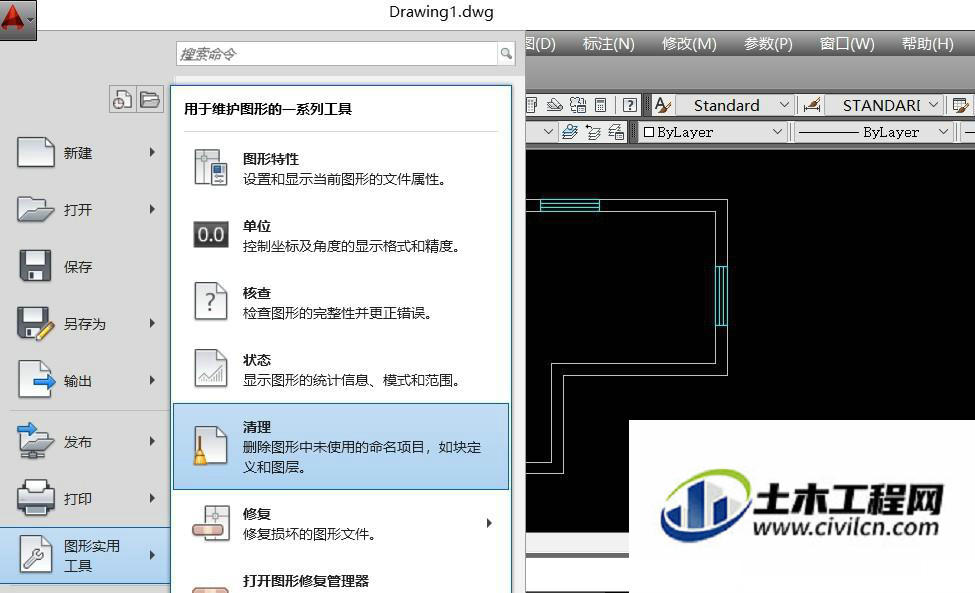Open the Layer States Manager icon
Image resolution: width=975 pixels, height=593 pixels.
click(x=616, y=132)
